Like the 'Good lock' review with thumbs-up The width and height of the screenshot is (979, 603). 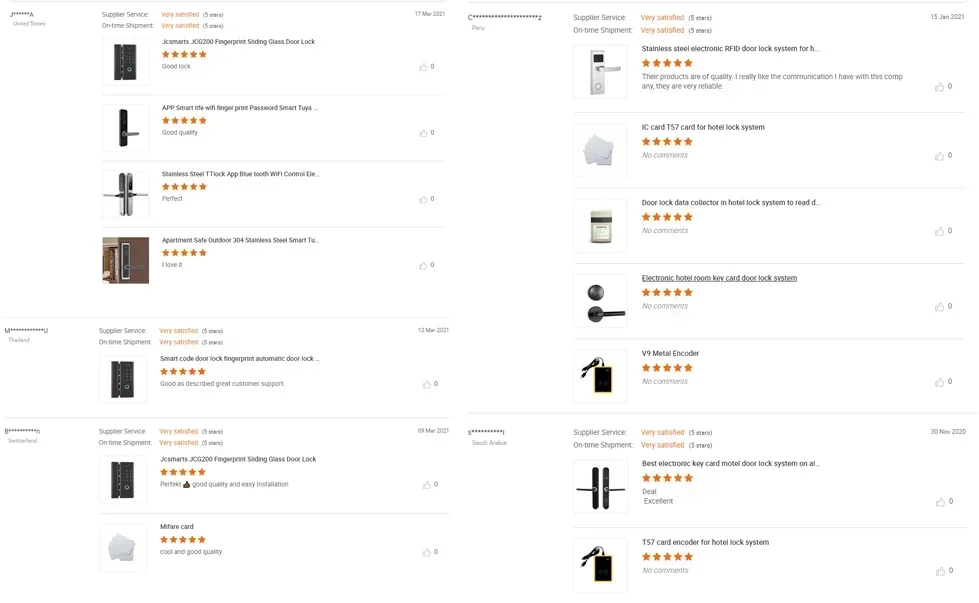[x=423, y=67]
